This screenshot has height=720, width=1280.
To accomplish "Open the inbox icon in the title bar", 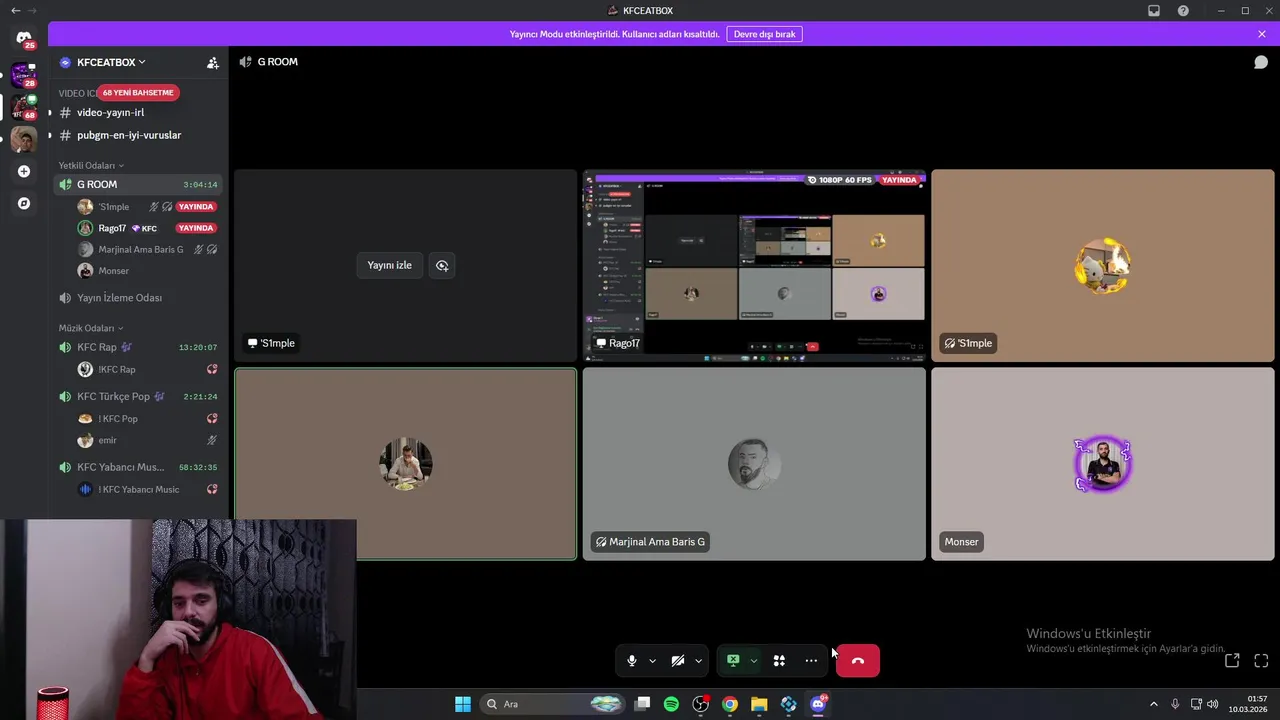I will [1154, 10].
